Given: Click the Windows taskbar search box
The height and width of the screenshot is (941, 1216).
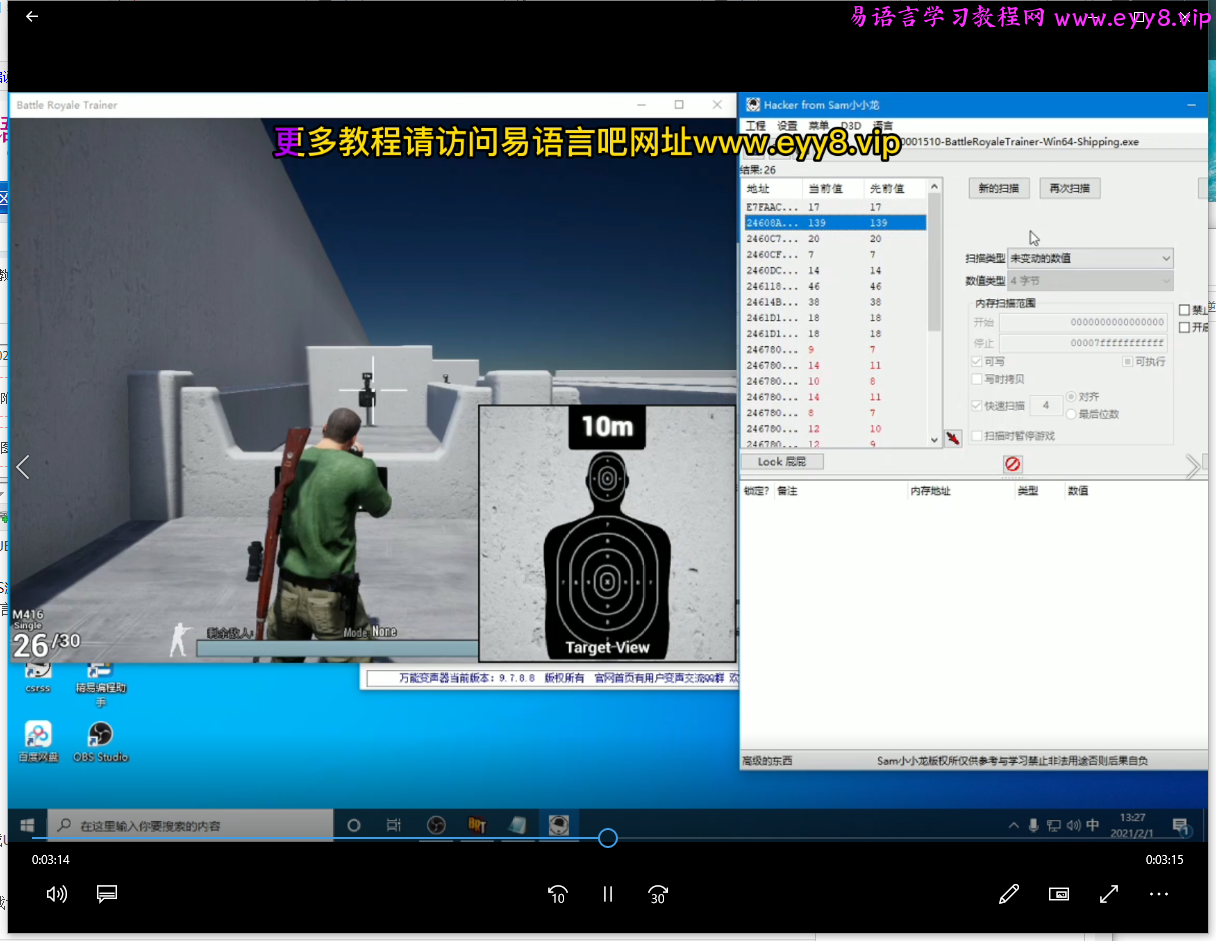Looking at the screenshot, I should click(x=190, y=825).
